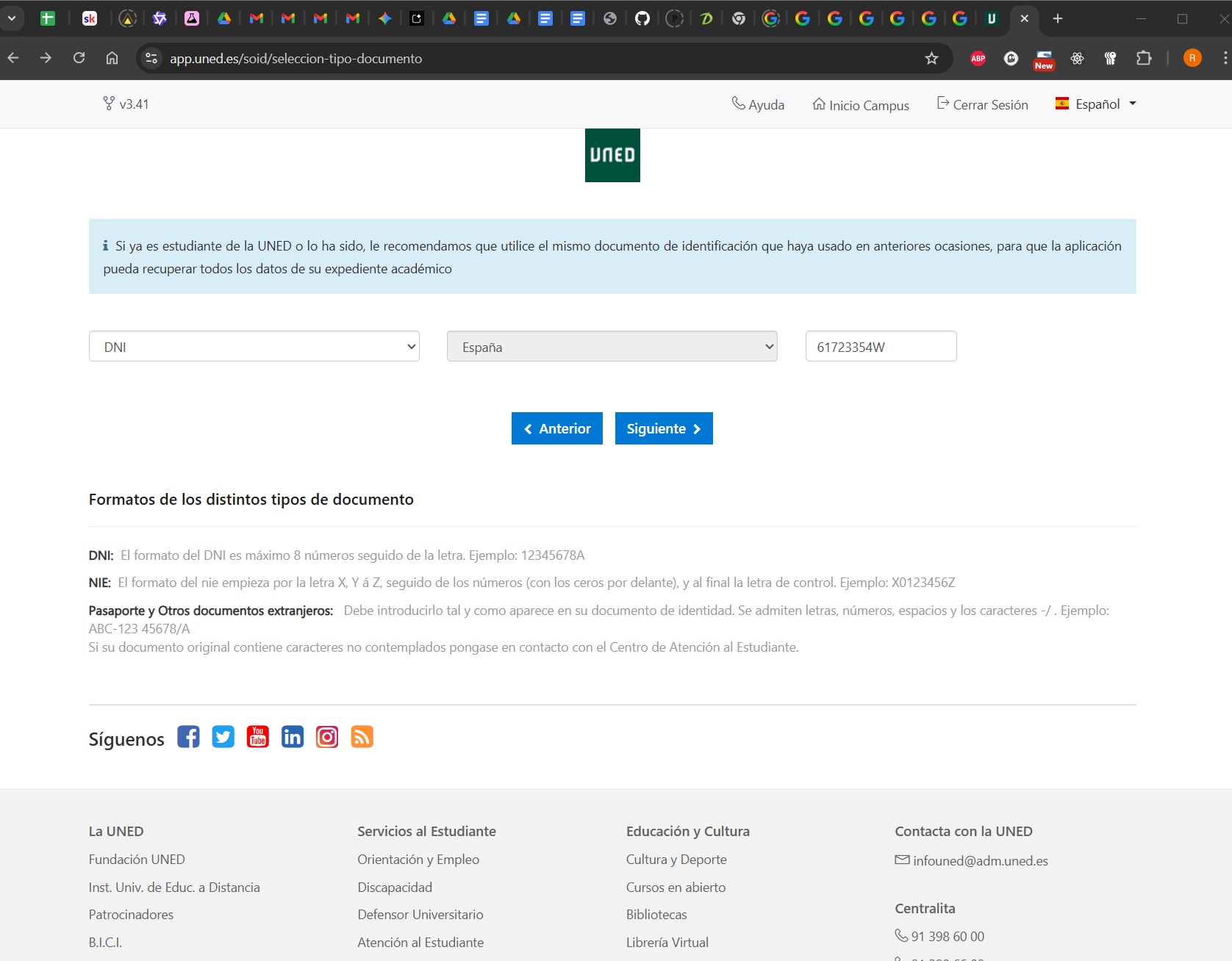Open the infouned@adm.uned.es email link

click(x=980, y=861)
